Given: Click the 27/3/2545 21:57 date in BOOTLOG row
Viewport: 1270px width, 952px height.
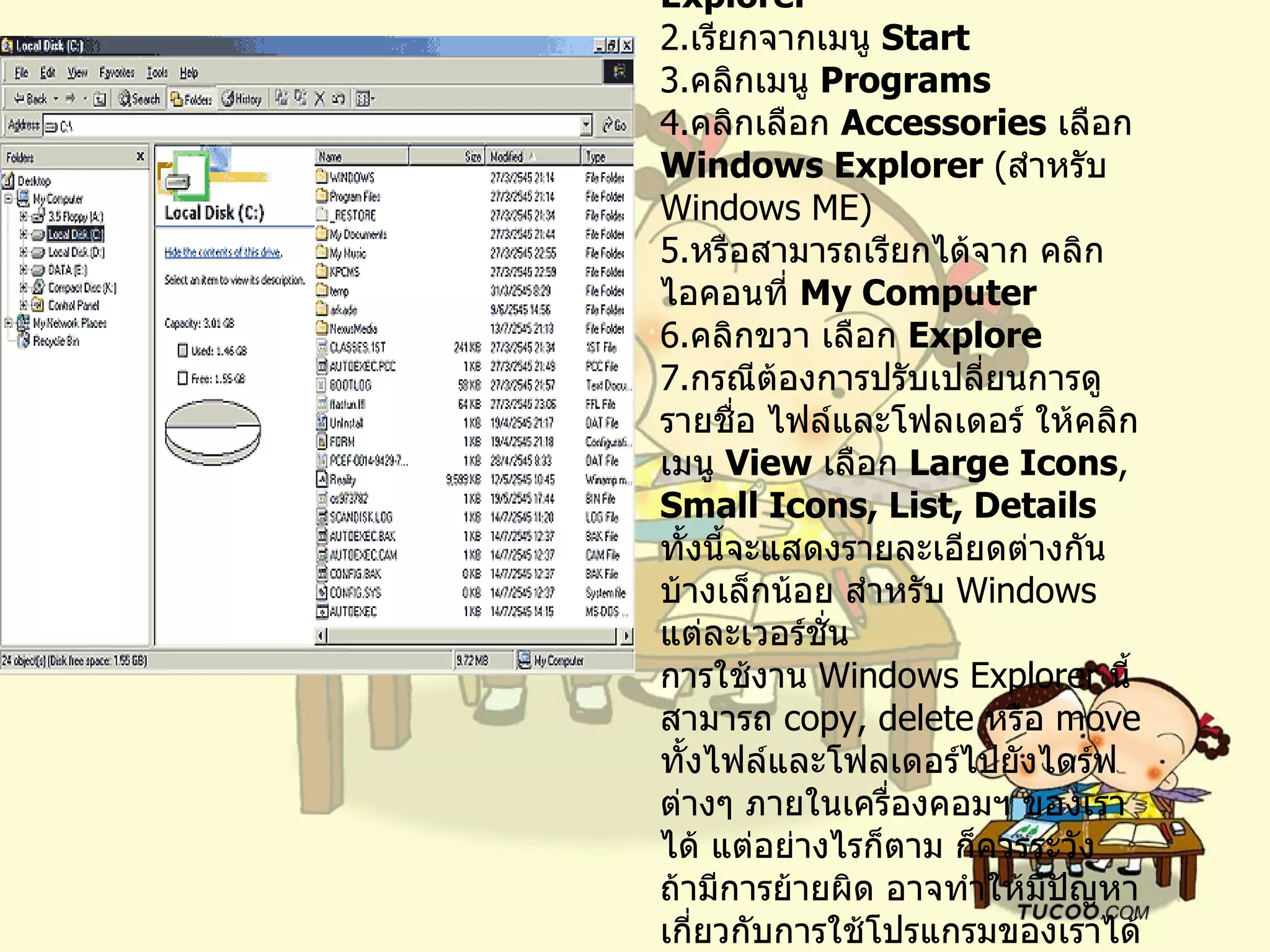Looking at the screenshot, I should [522, 385].
